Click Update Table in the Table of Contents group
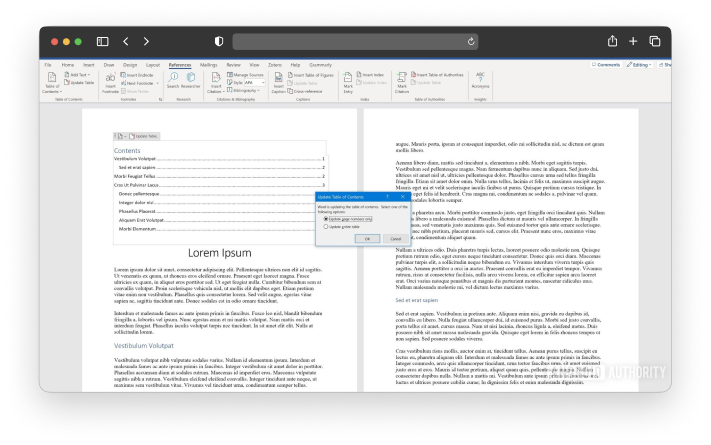This screenshot has width=711, height=445. tap(79, 83)
